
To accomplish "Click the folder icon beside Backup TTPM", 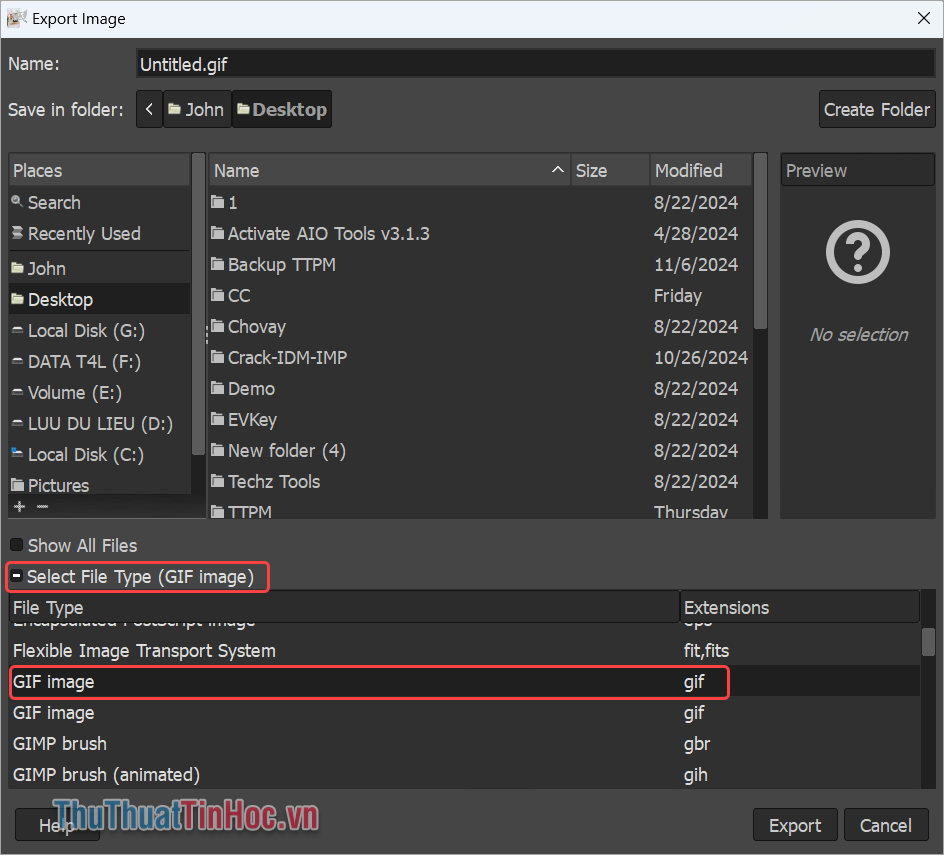I will tap(217, 264).
